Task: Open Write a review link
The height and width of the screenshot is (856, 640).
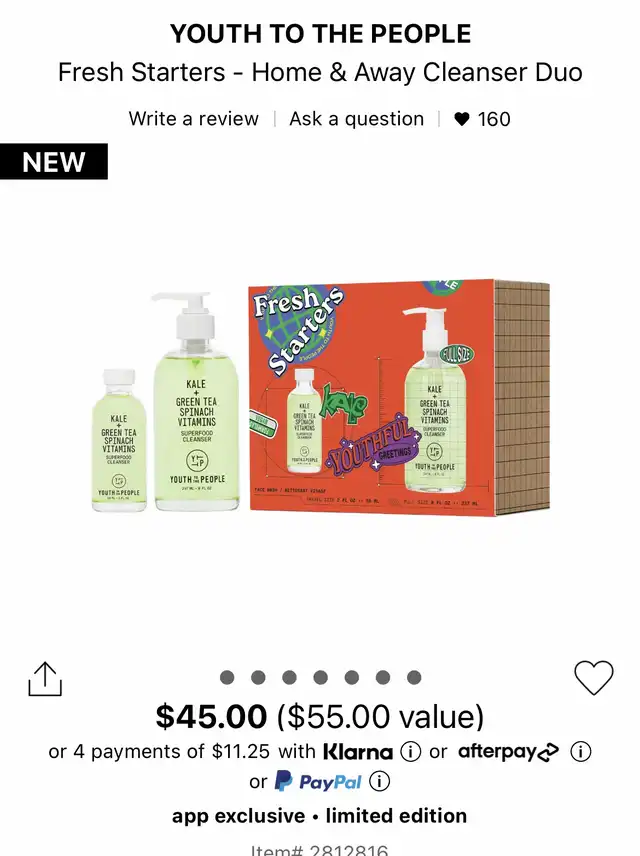Action: pos(194,118)
